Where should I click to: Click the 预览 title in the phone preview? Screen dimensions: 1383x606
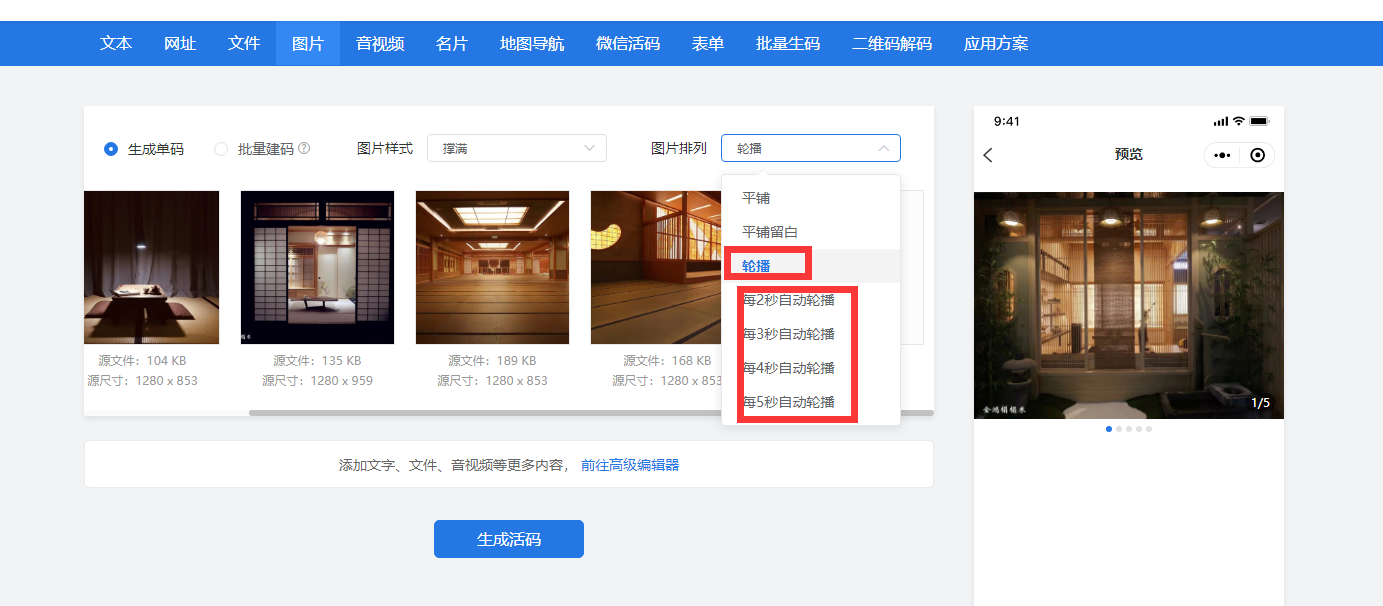pyautogui.click(x=1129, y=155)
